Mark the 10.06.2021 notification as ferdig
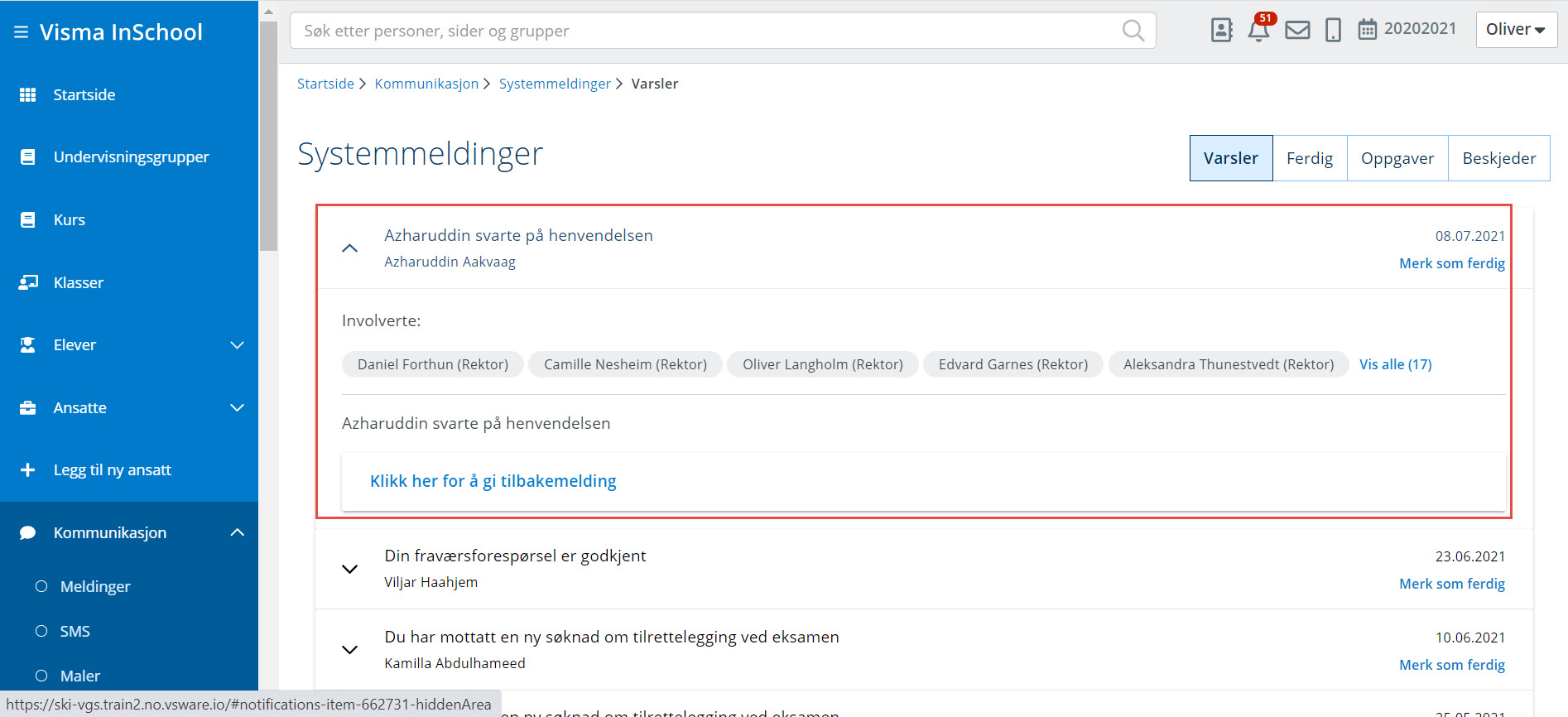Screen dimensions: 1568x717 click(1452, 665)
